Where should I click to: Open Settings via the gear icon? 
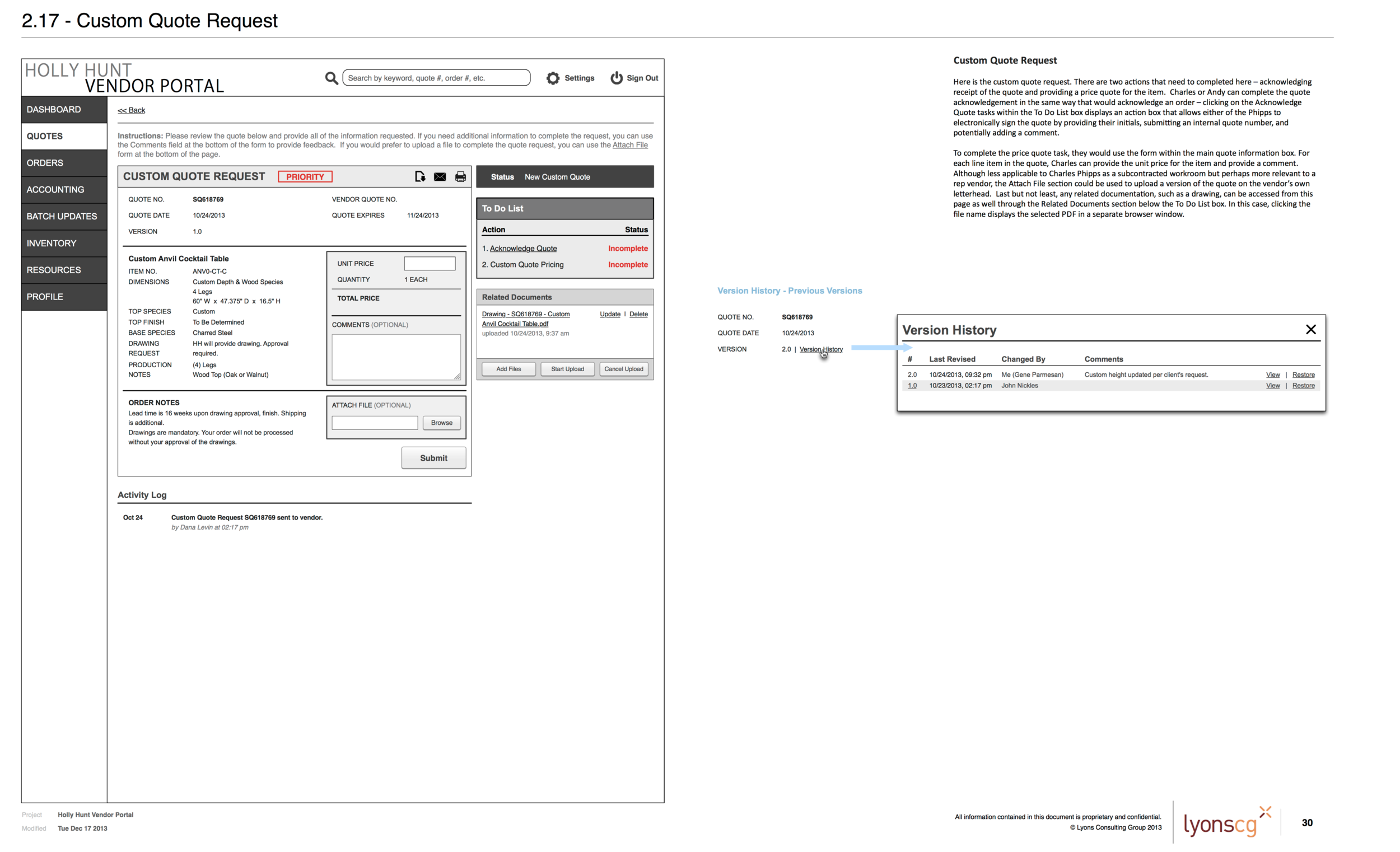(x=553, y=78)
